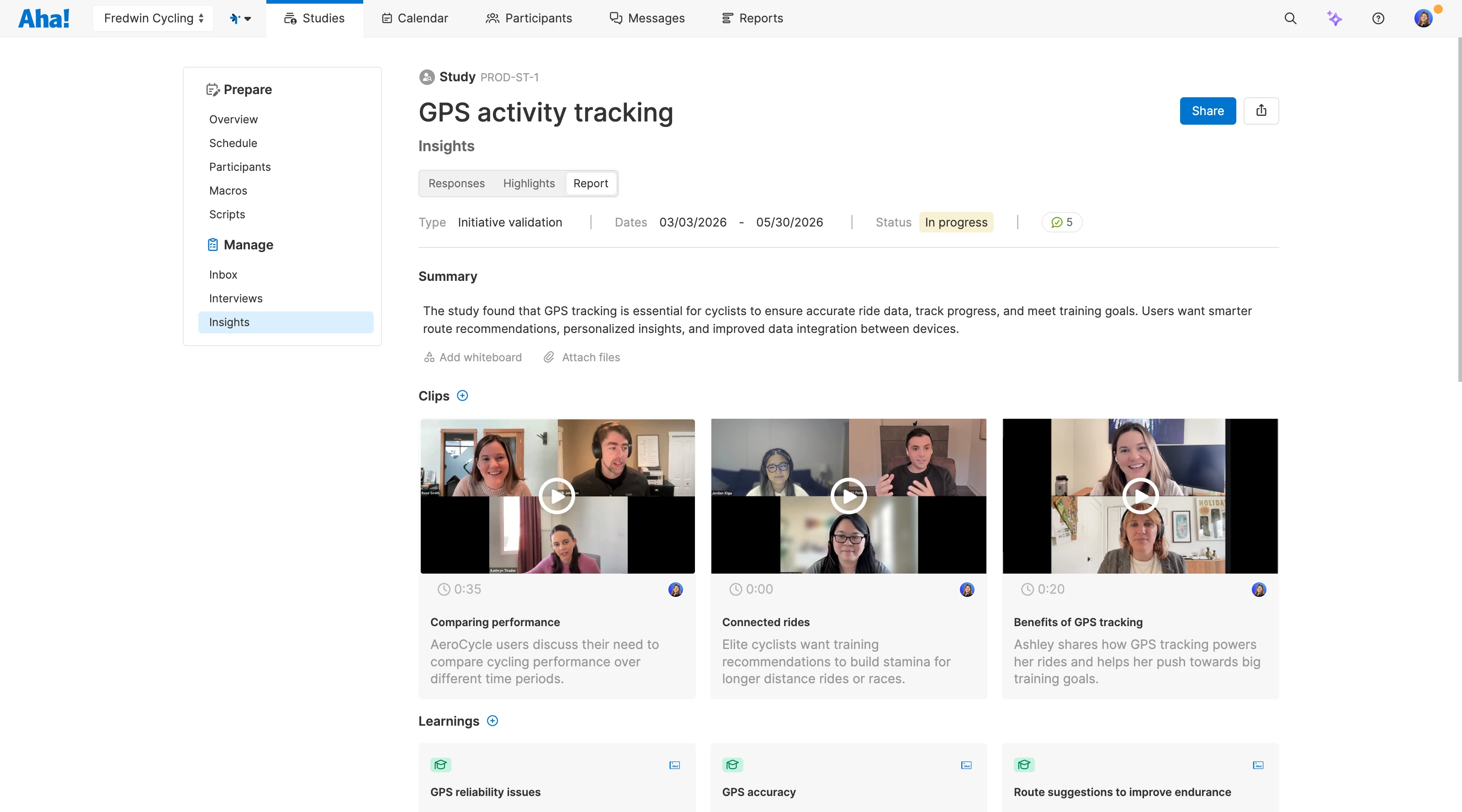Screen dimensions: 1462x812
Task: Click the AI sparkle assistant icon
Action: coord(1334,18)
